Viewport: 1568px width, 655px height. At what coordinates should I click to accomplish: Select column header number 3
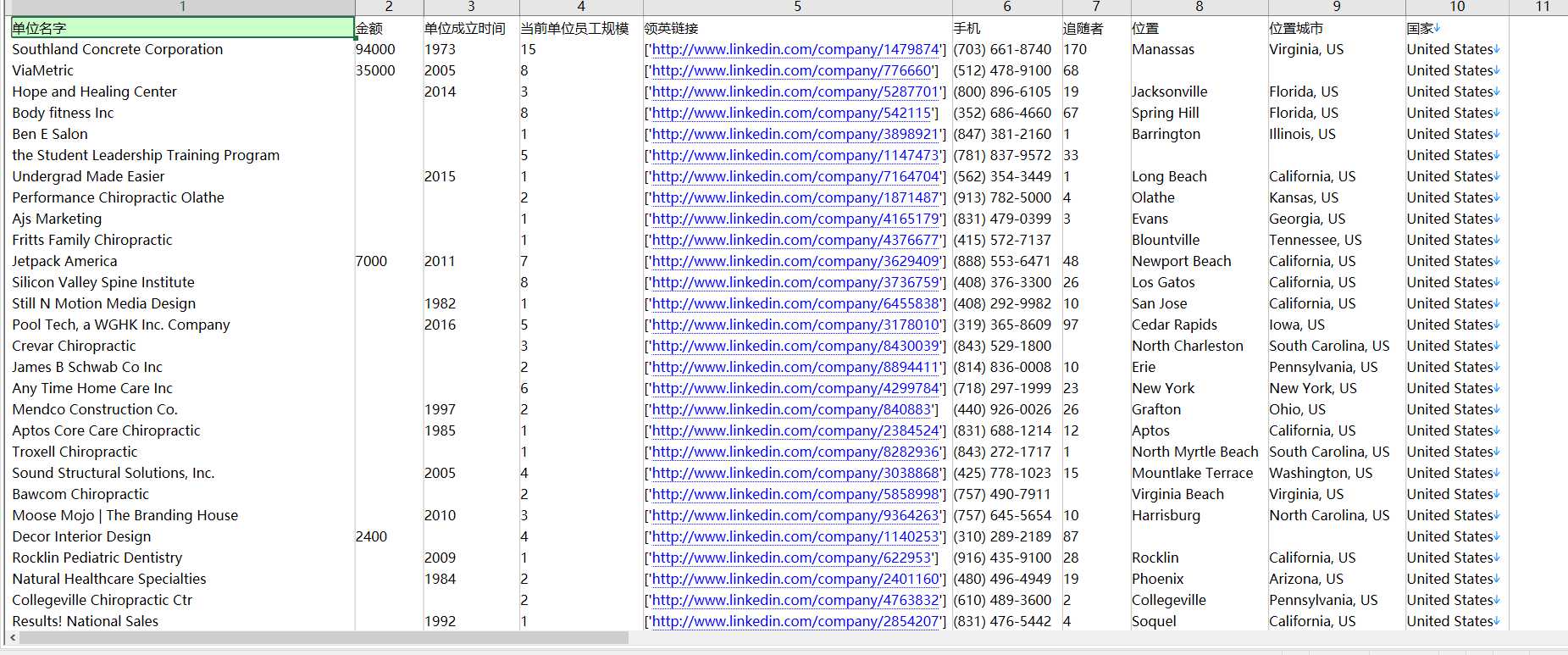click(x=471, y=7)
